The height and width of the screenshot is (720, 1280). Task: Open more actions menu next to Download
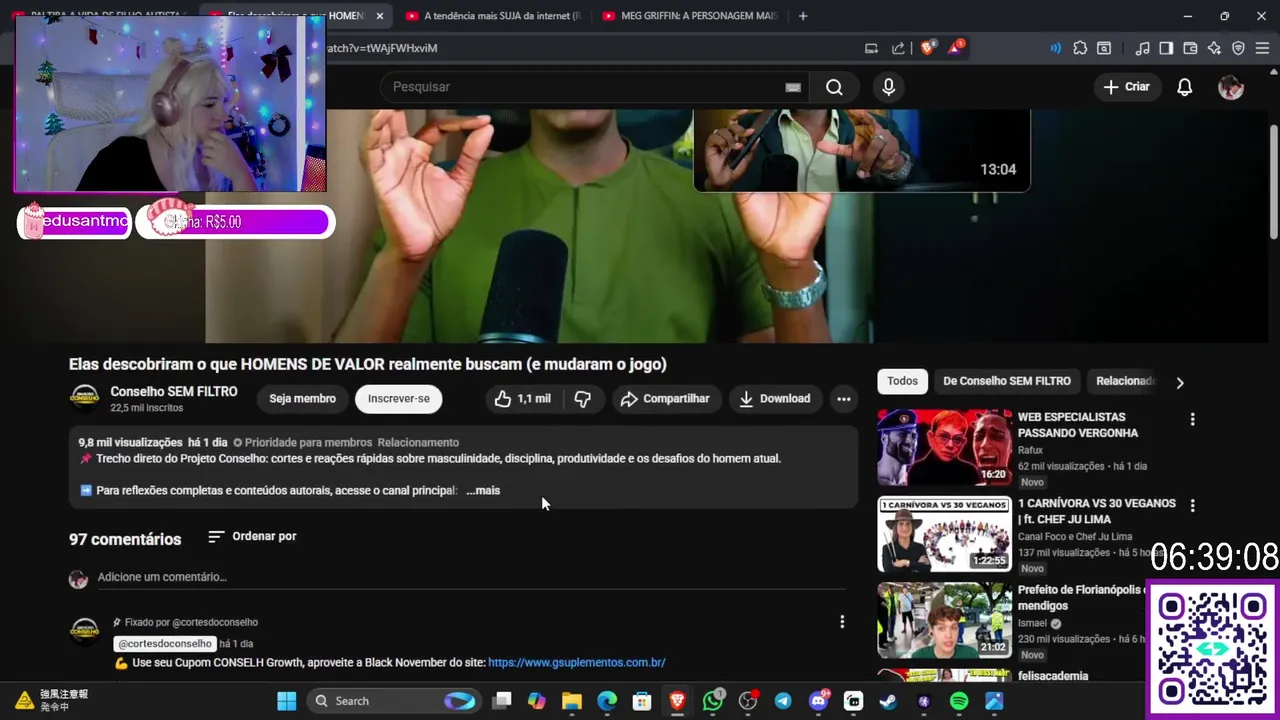click(x=843, y=399)
